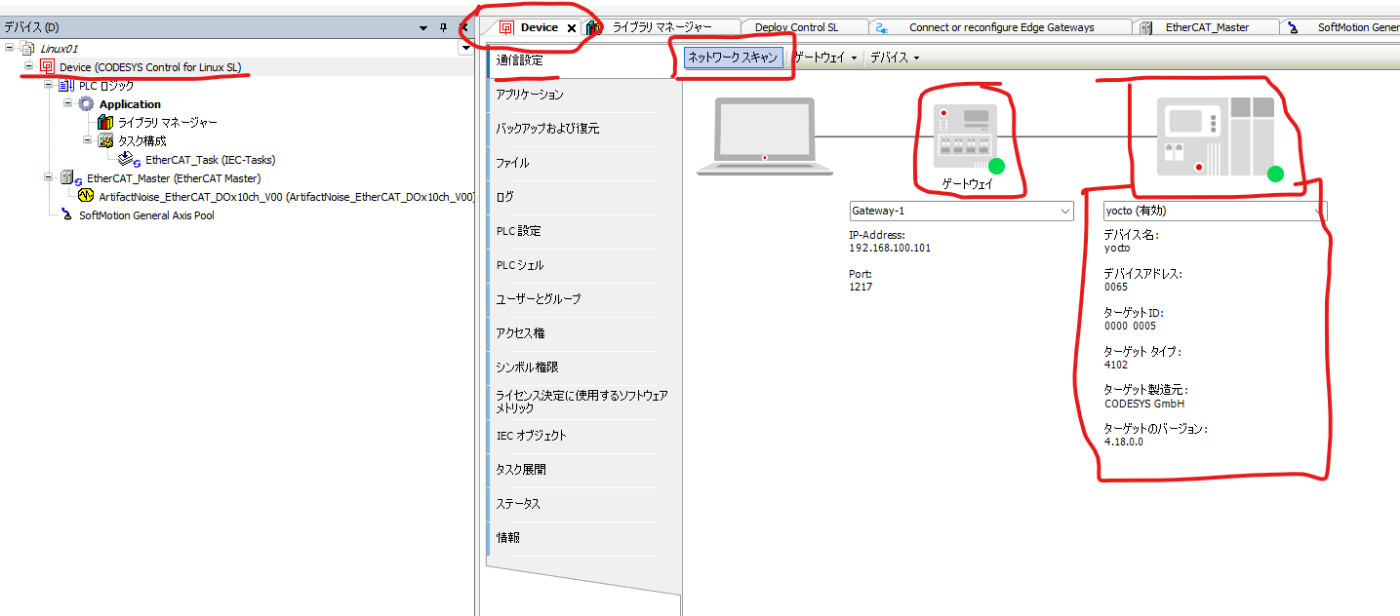The image size is (1400, 616).
Task: Select ArtifactNoise_EtherCAT_DOx10ch_V00 tree item
Action: coord(286,197)
